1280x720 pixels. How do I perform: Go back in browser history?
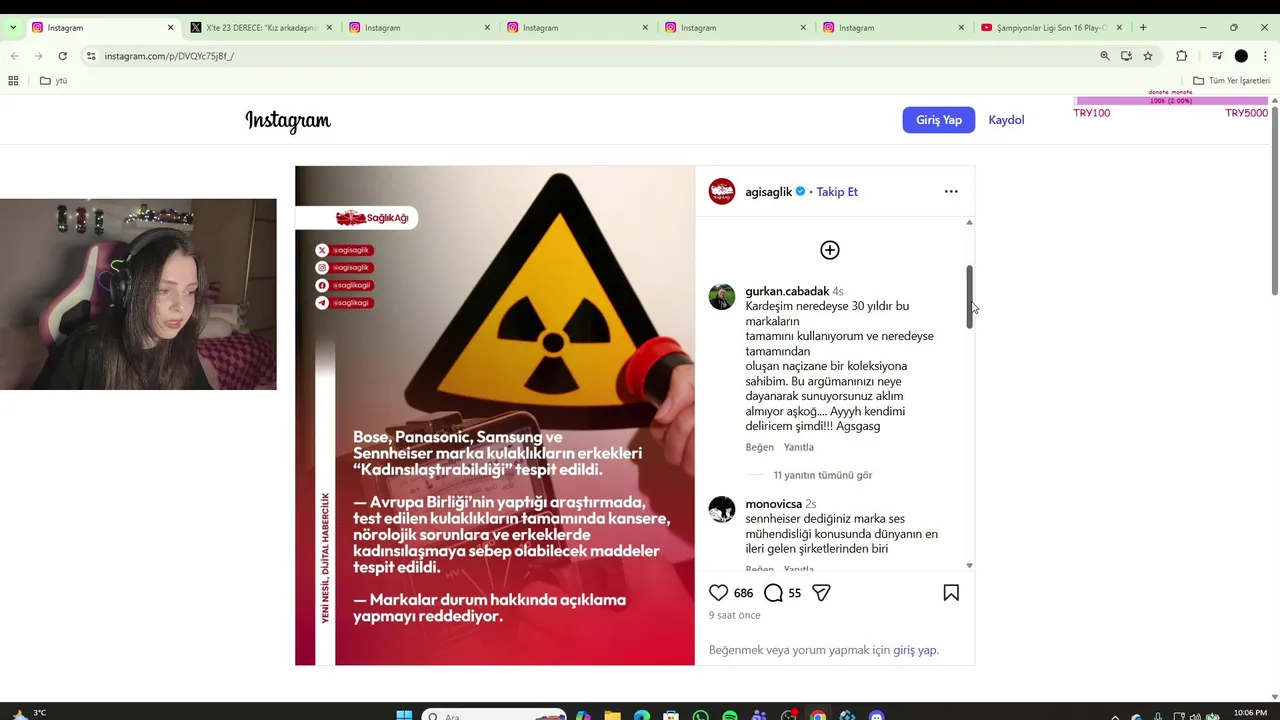15,56
